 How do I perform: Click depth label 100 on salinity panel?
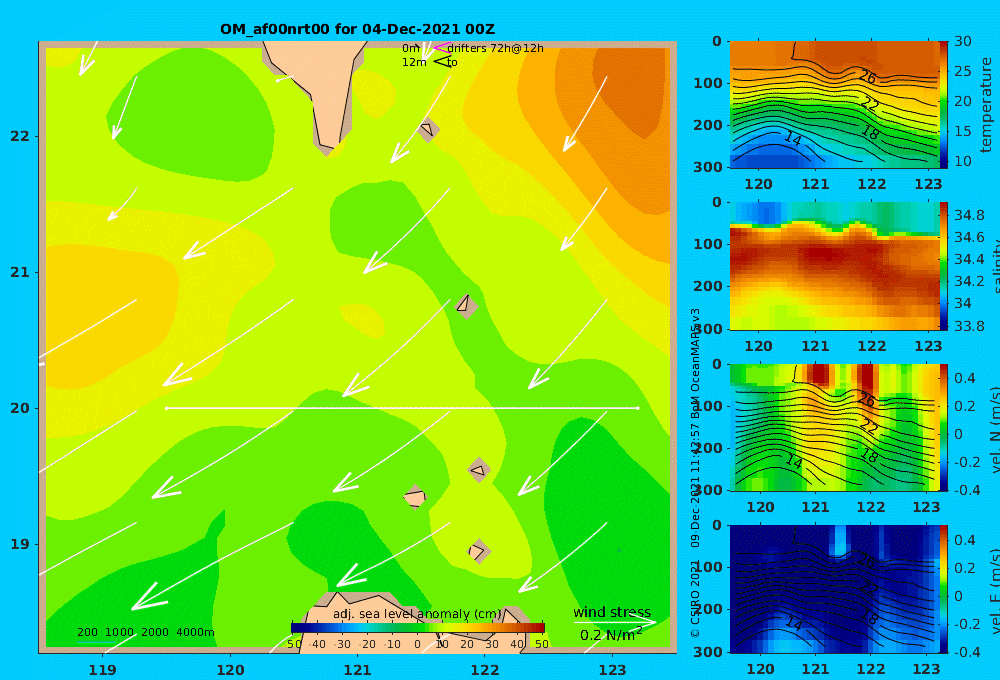708,244
